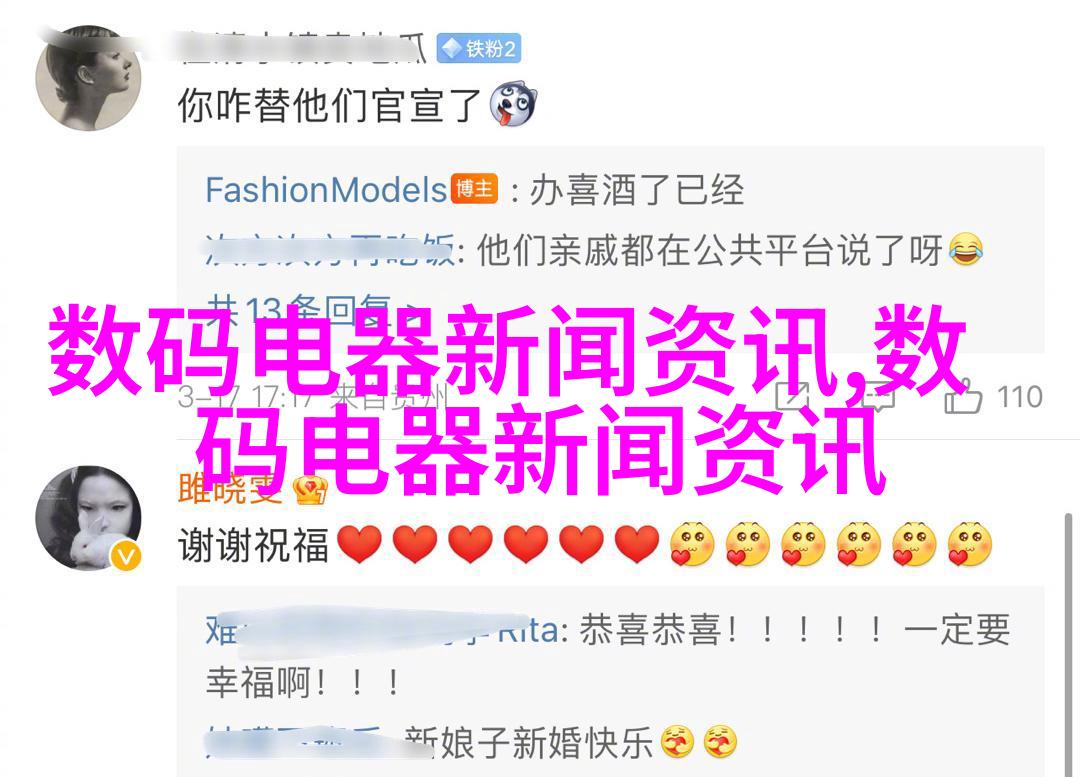Tap the 3-17 17:17 timestamp line
The image size is (1080, 777).
[313, 397]
